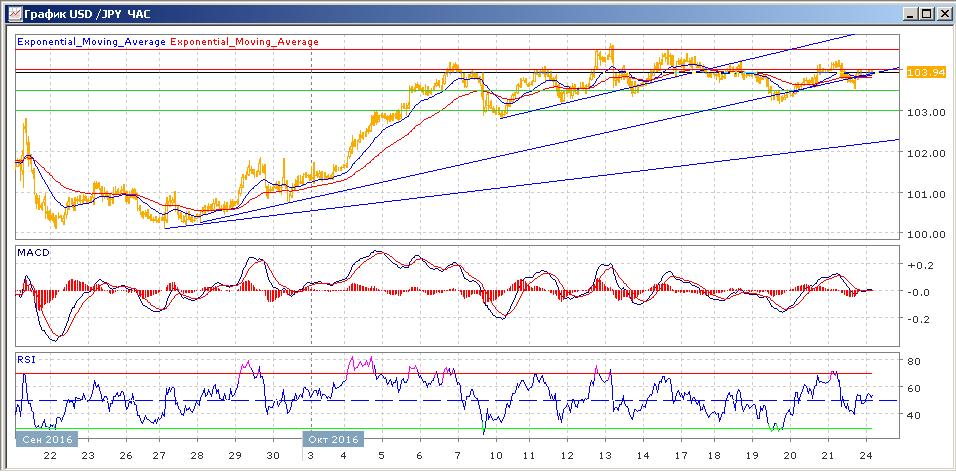Click the 102.00 price axis label
Image resolution: width=956 pixels, height=472 pixels.
pyautogui.click(x=925, y=153)
